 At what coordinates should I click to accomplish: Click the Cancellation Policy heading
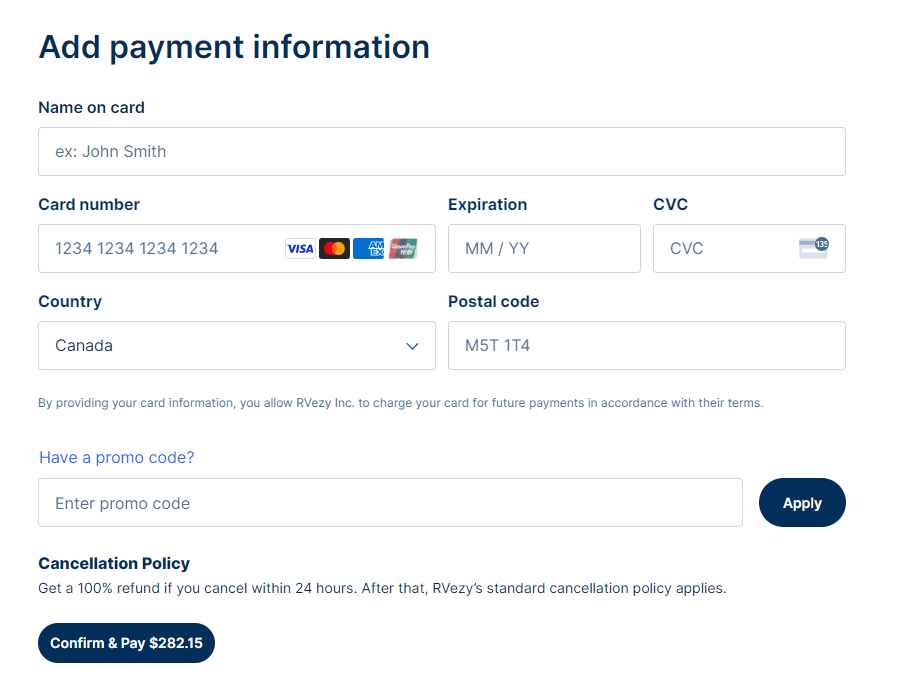click(x=114, y=563)
